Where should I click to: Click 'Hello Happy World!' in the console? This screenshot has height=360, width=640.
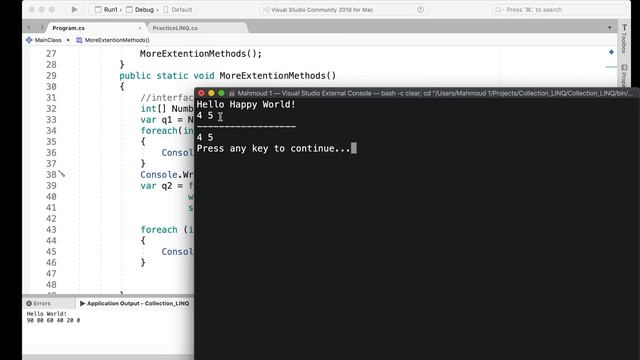click(x=246, y=104)
